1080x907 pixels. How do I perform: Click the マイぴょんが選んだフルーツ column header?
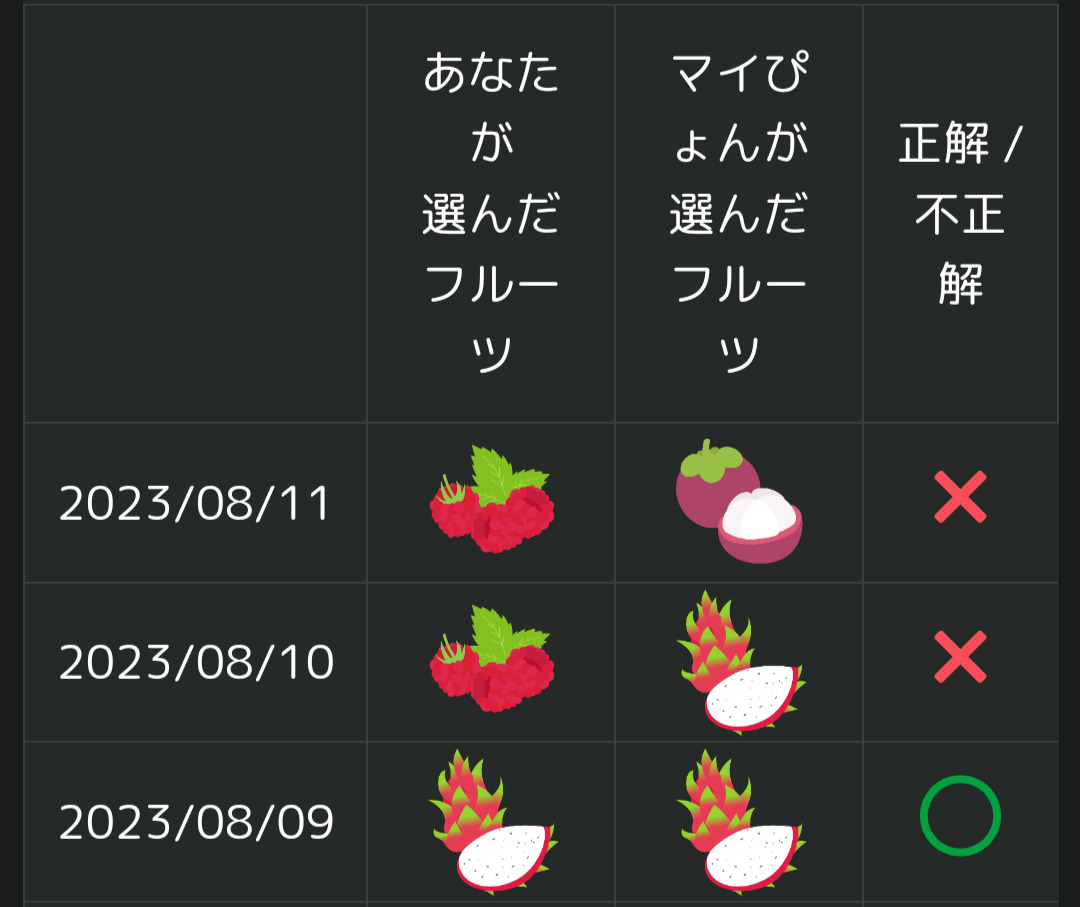[x=739, y=214]
